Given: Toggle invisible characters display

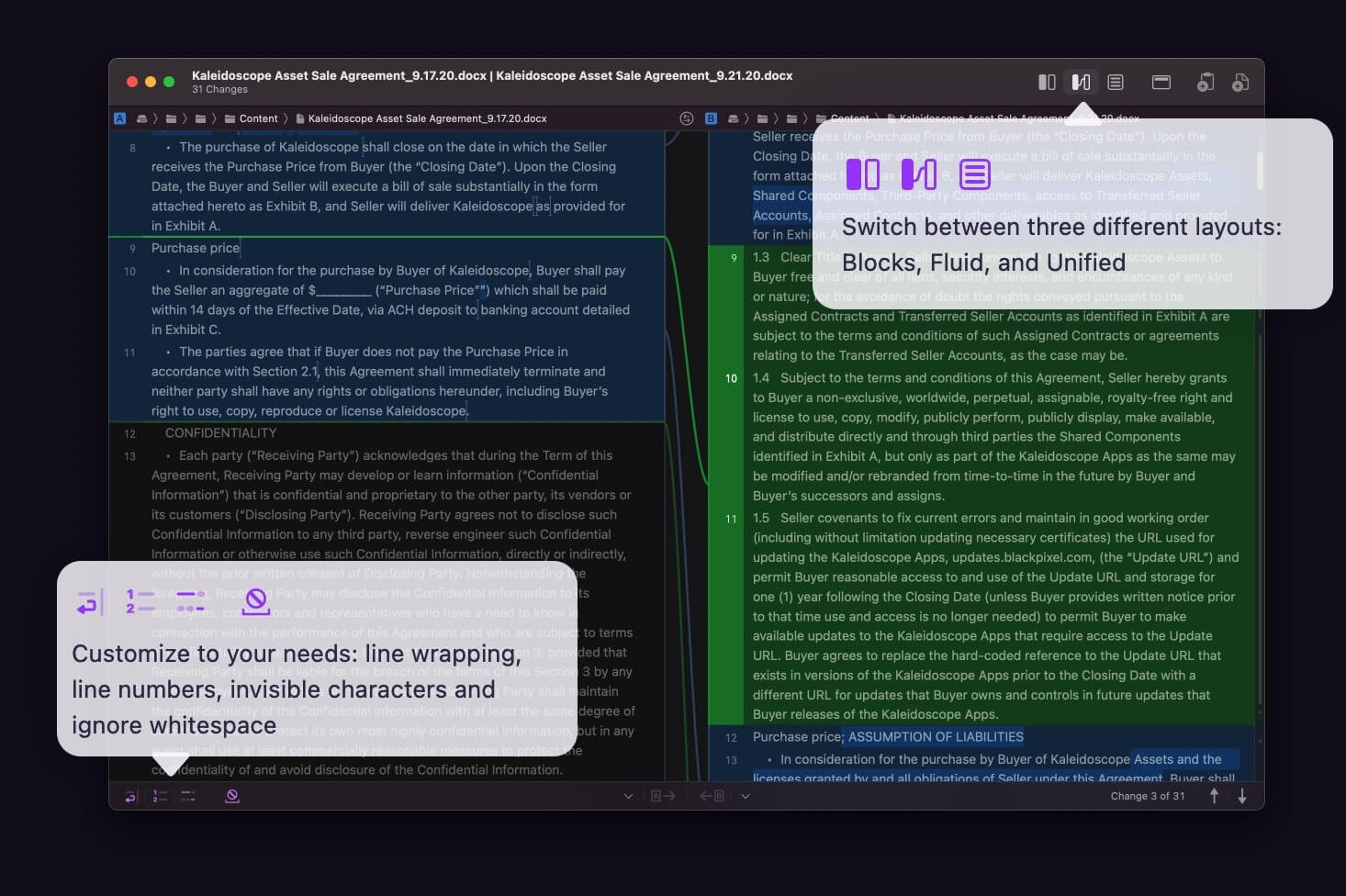Looking at the screenshot, I should pyautogui.click(x=188, y=796).
